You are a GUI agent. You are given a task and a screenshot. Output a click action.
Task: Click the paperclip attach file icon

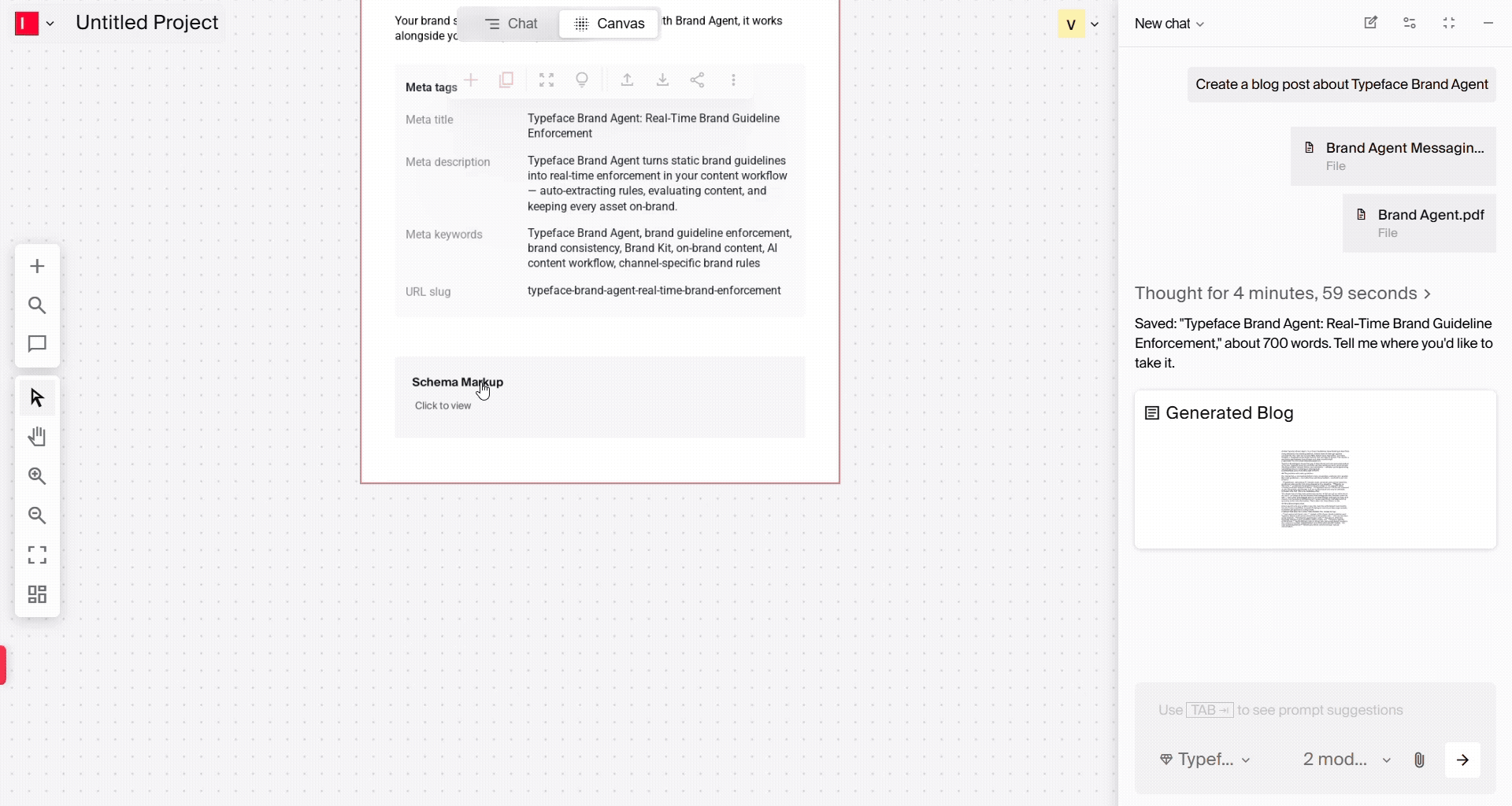[x=1419, y=760]
